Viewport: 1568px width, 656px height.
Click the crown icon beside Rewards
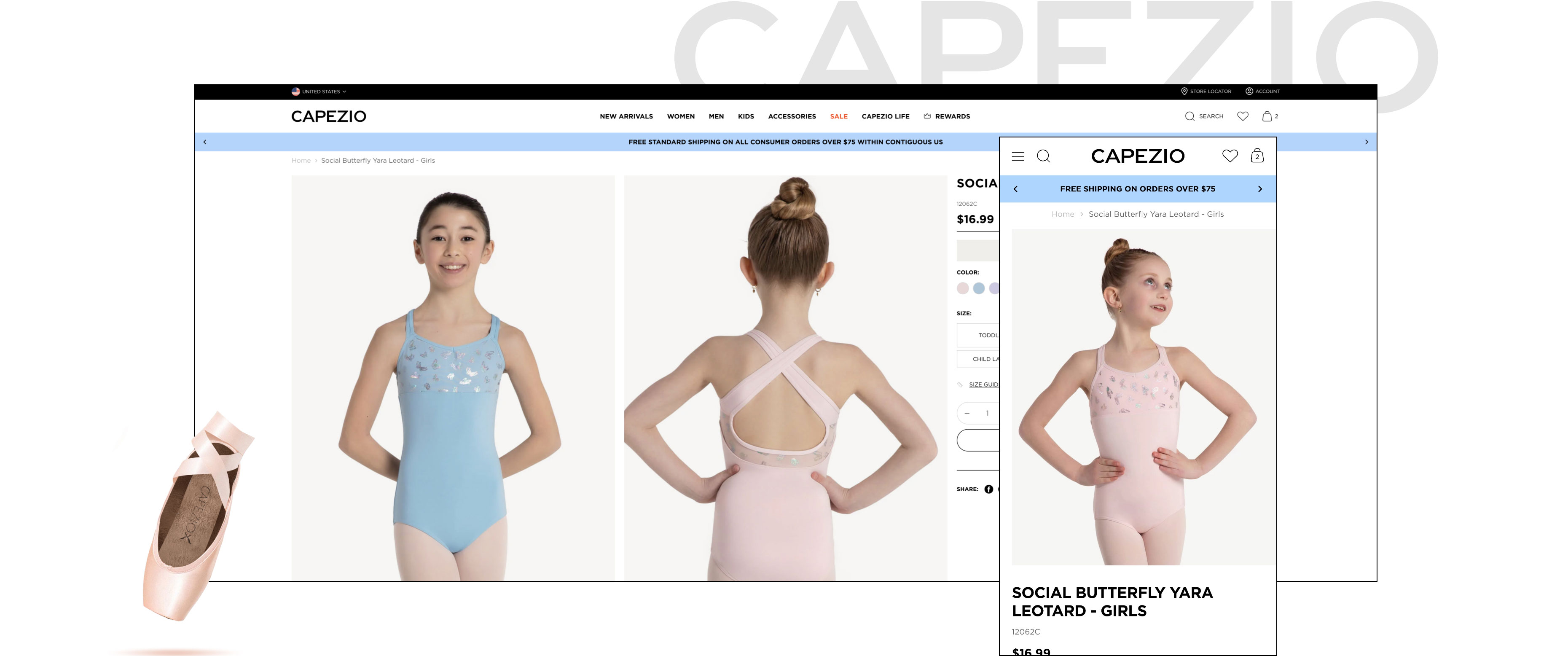[x=927, y=116]
